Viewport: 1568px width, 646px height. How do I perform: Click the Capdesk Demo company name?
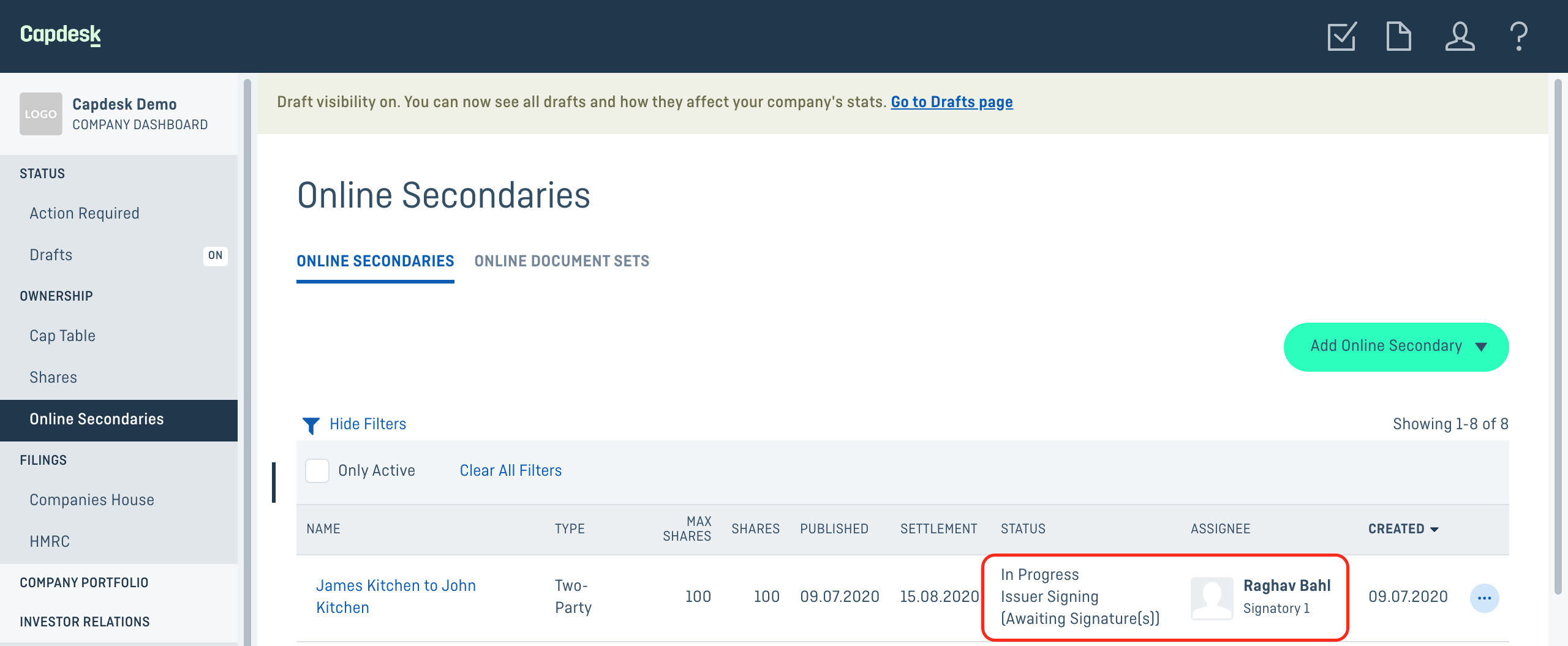(x=124, y=105)
